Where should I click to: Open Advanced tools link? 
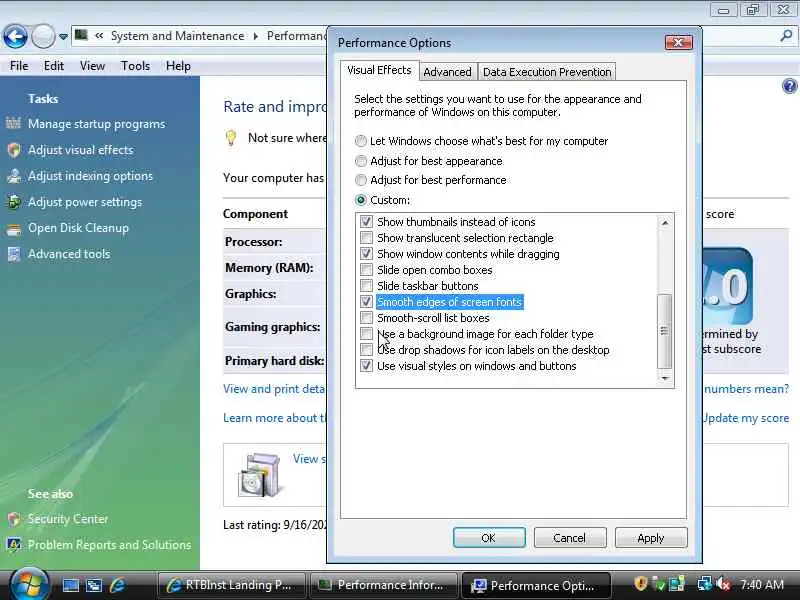[69, 254]
